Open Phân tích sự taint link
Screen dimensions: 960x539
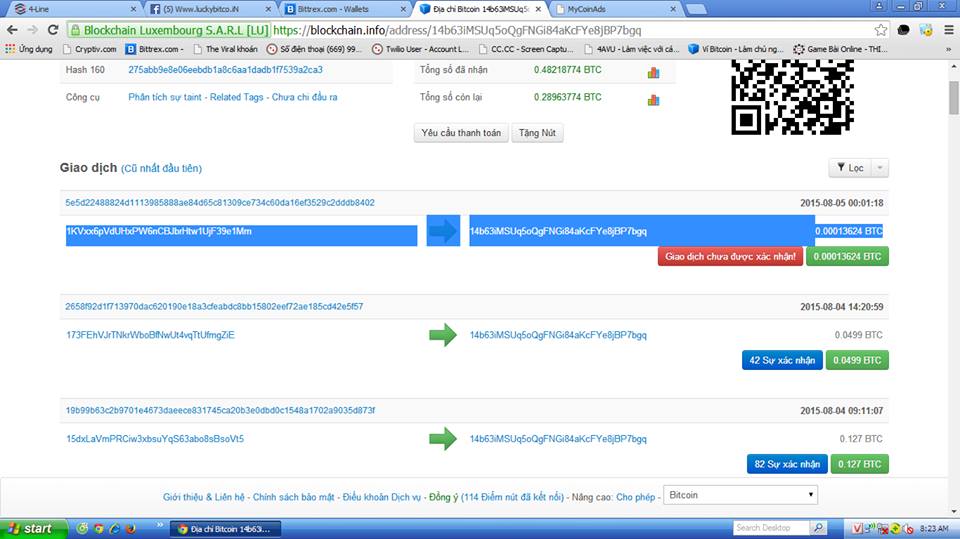165,97
